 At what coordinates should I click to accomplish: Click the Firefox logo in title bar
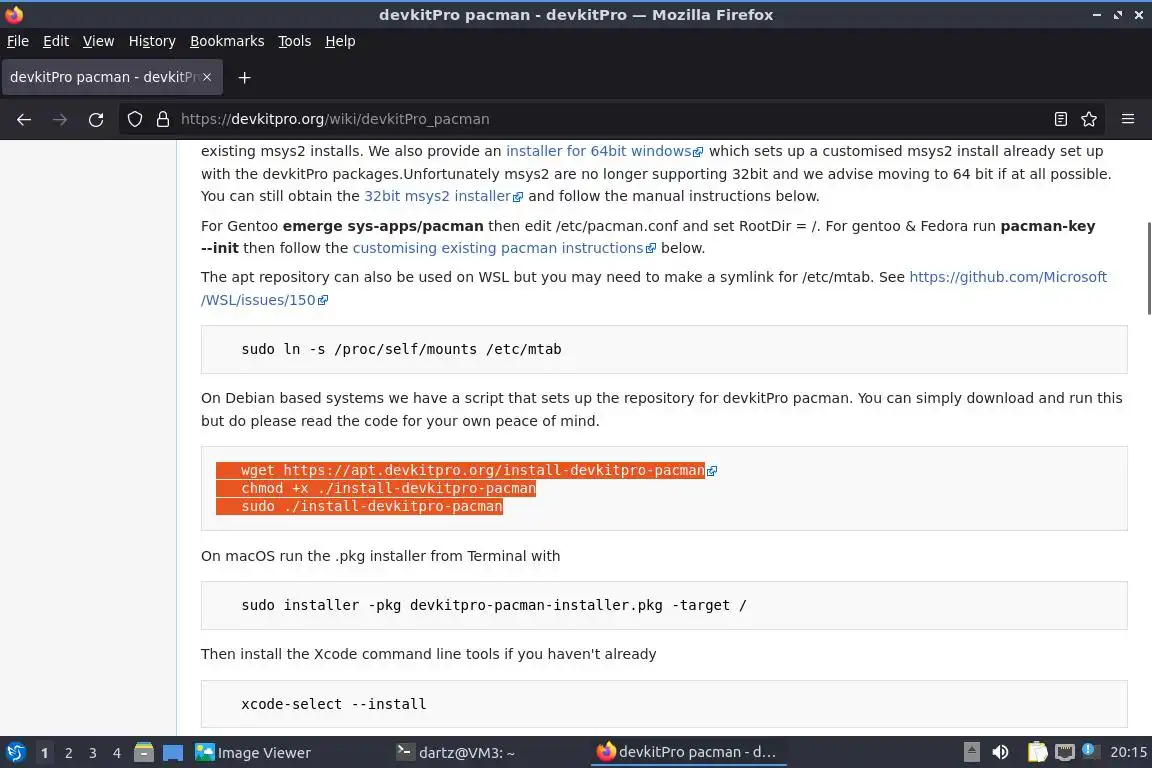tap(14, 15)
